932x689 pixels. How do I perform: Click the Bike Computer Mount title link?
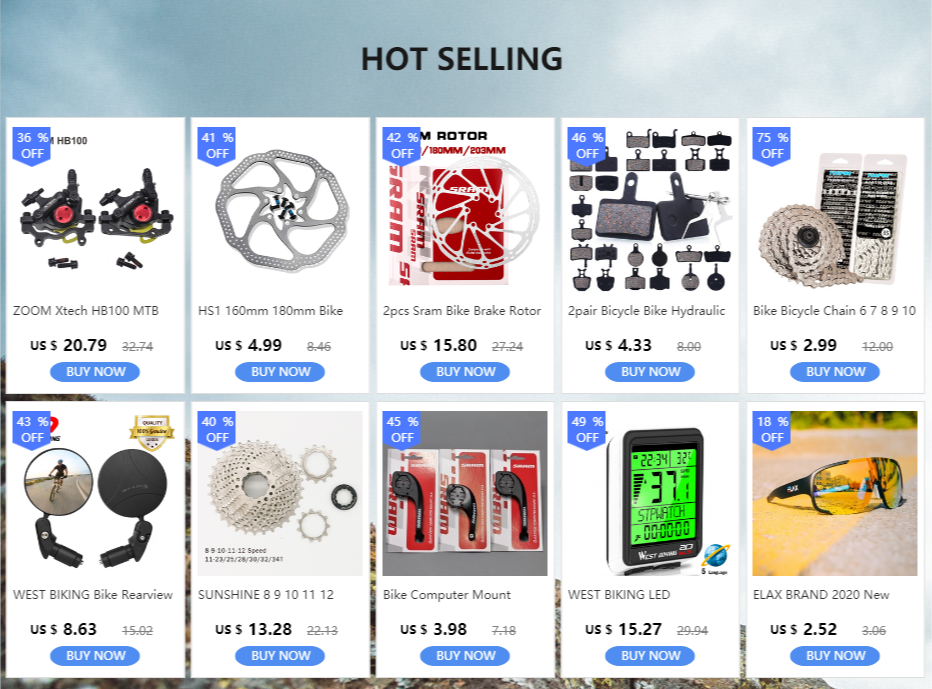[x=447, y=594]
